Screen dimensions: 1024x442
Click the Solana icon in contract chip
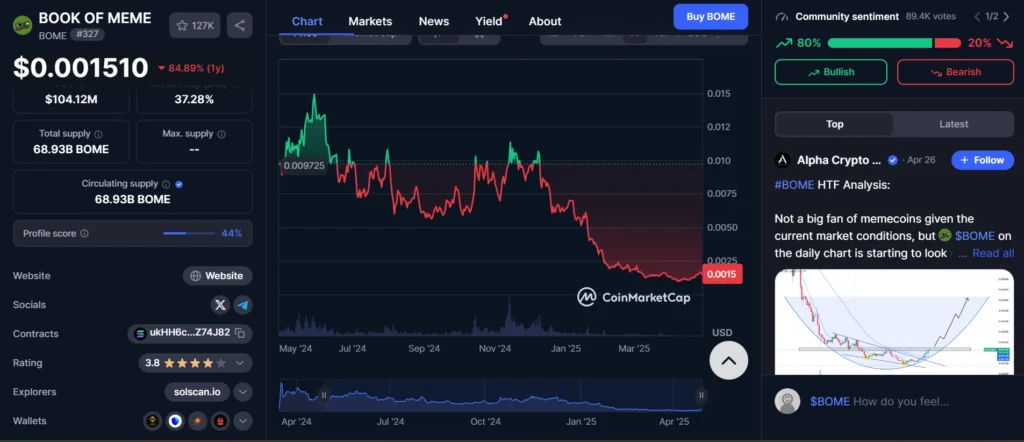pos(139,333)
